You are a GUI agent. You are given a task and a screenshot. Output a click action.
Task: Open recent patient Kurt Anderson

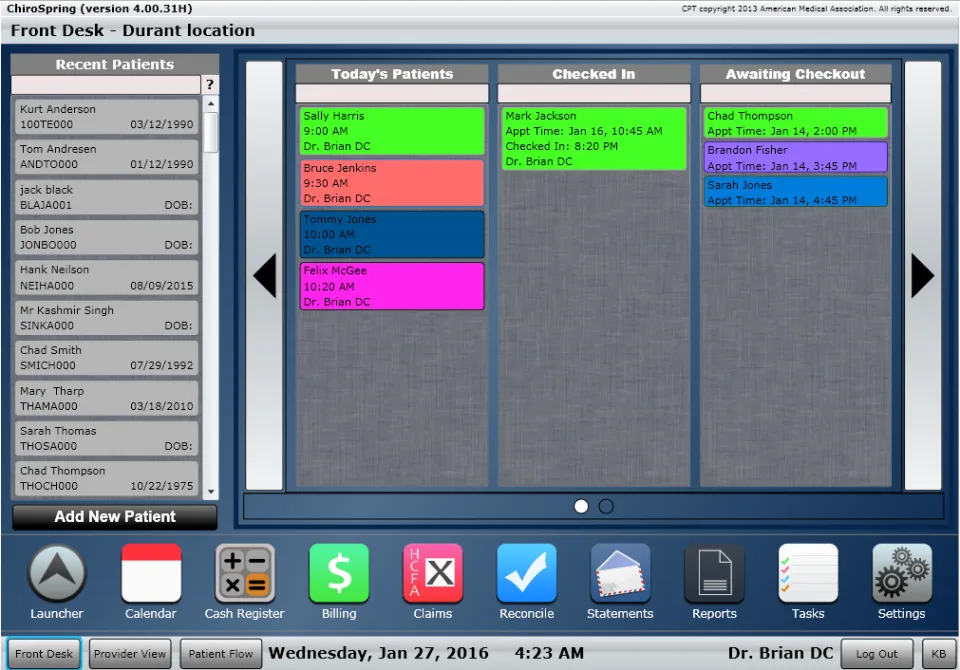(x=107, y=116)
